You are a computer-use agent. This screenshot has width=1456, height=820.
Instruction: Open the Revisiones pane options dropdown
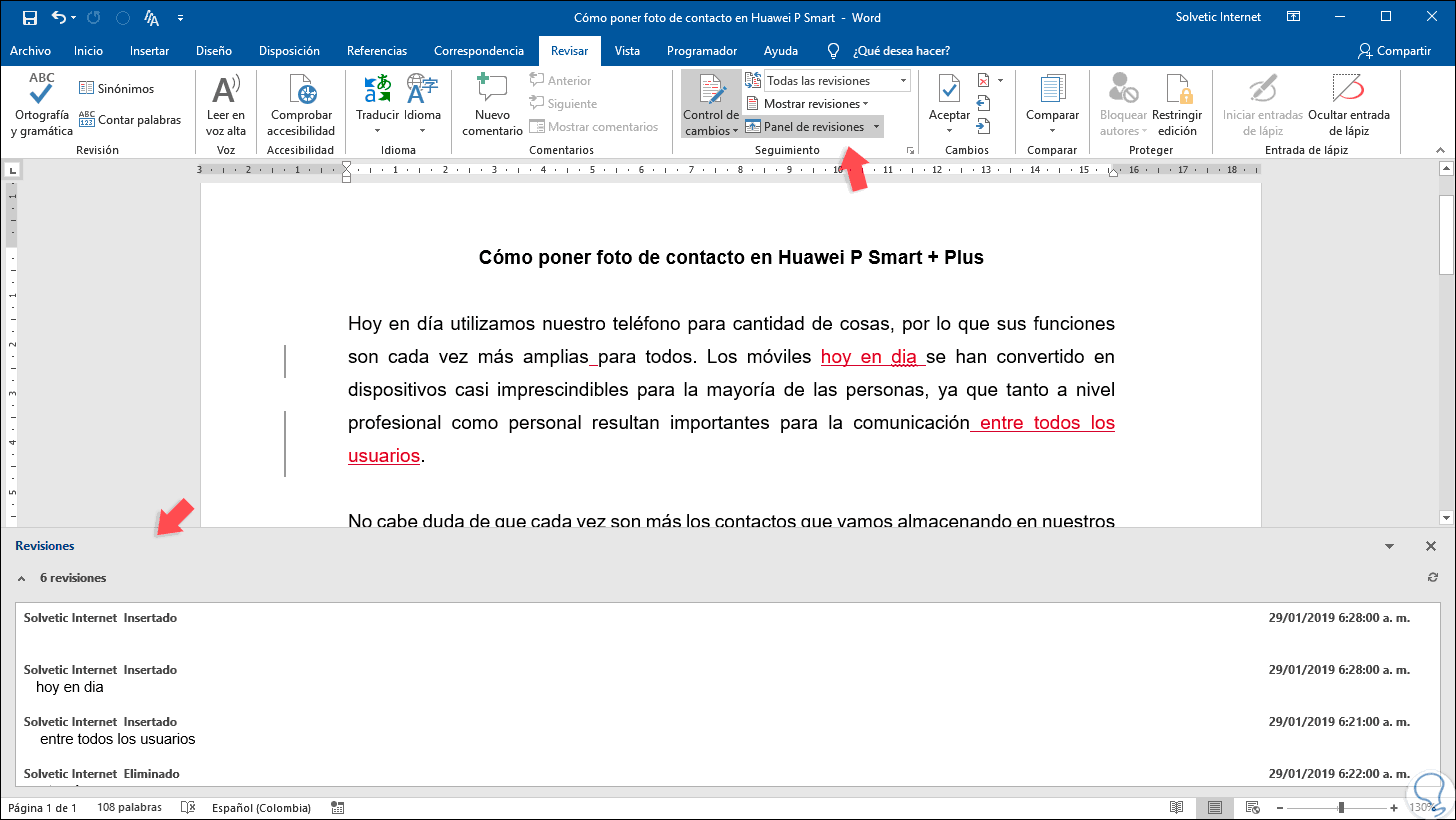pyautogui.click(x=1389, y=546)
